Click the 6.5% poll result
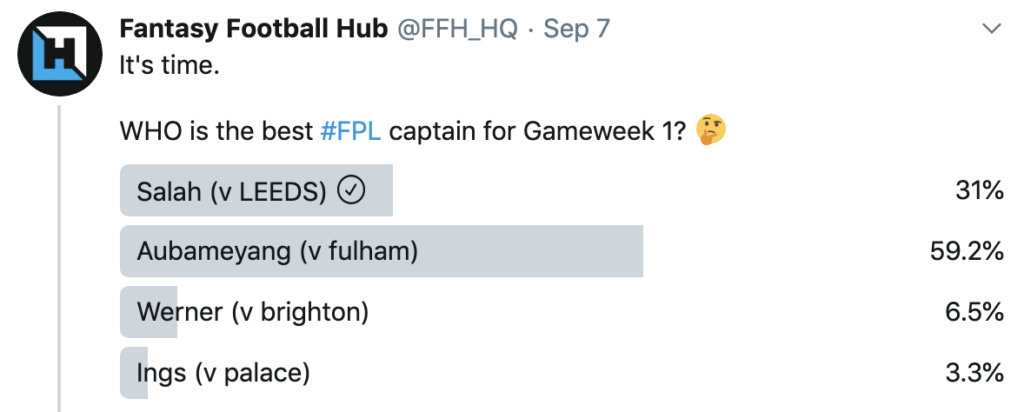The height and width of the screenshot is (412, 1024). pos(973,312)
